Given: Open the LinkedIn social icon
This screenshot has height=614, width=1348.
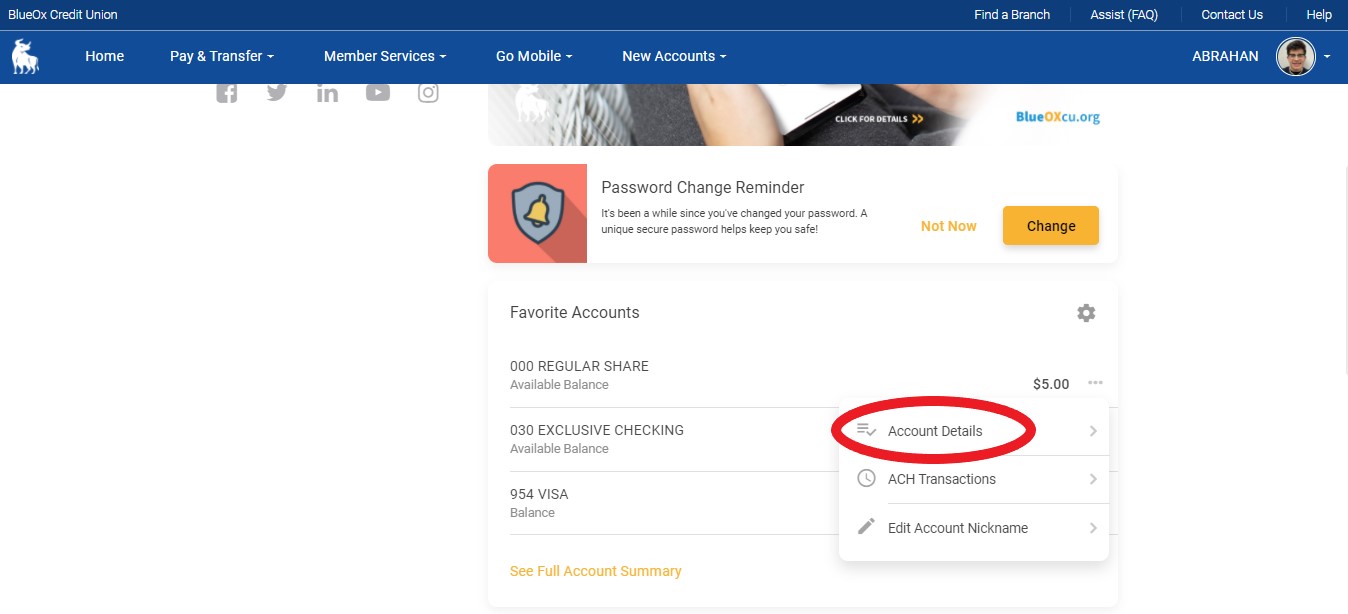Looking at the screenshot, I should click(327, 93).
